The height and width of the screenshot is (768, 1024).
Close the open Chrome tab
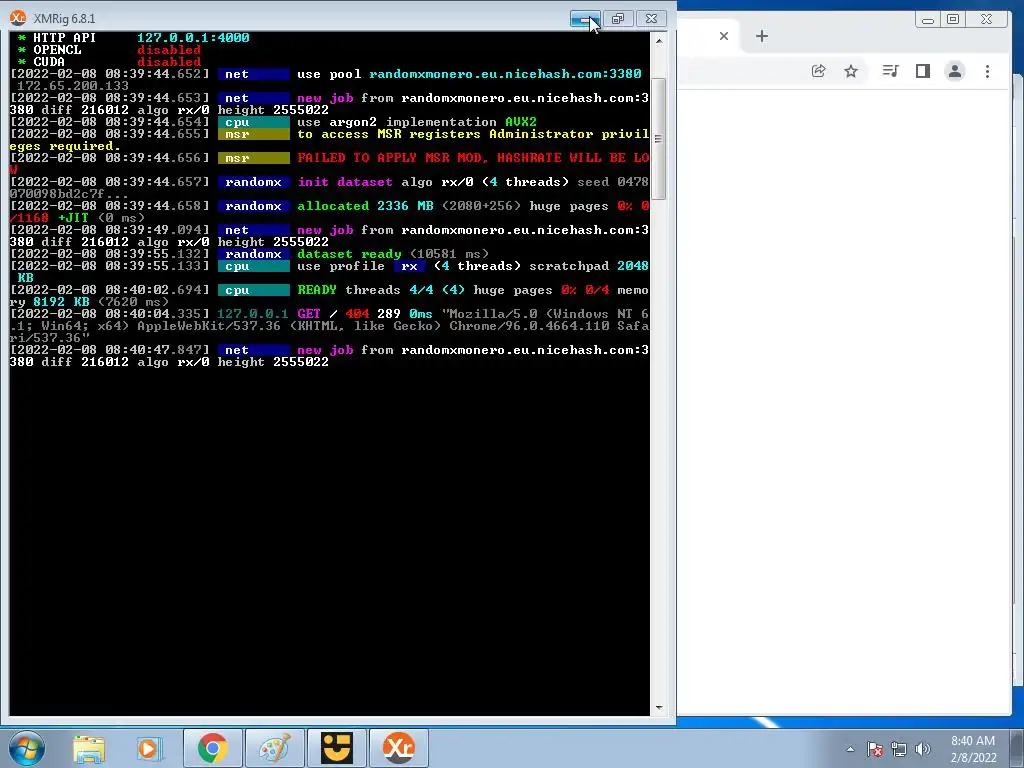coord(724,36)
